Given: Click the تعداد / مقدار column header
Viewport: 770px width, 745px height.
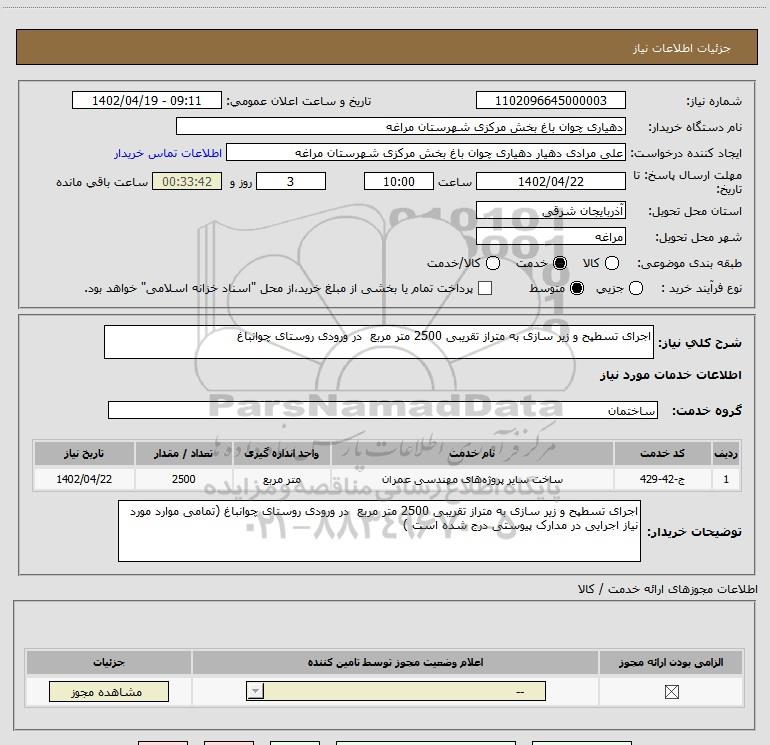Looking at the screenshot, I should point(184,453).
